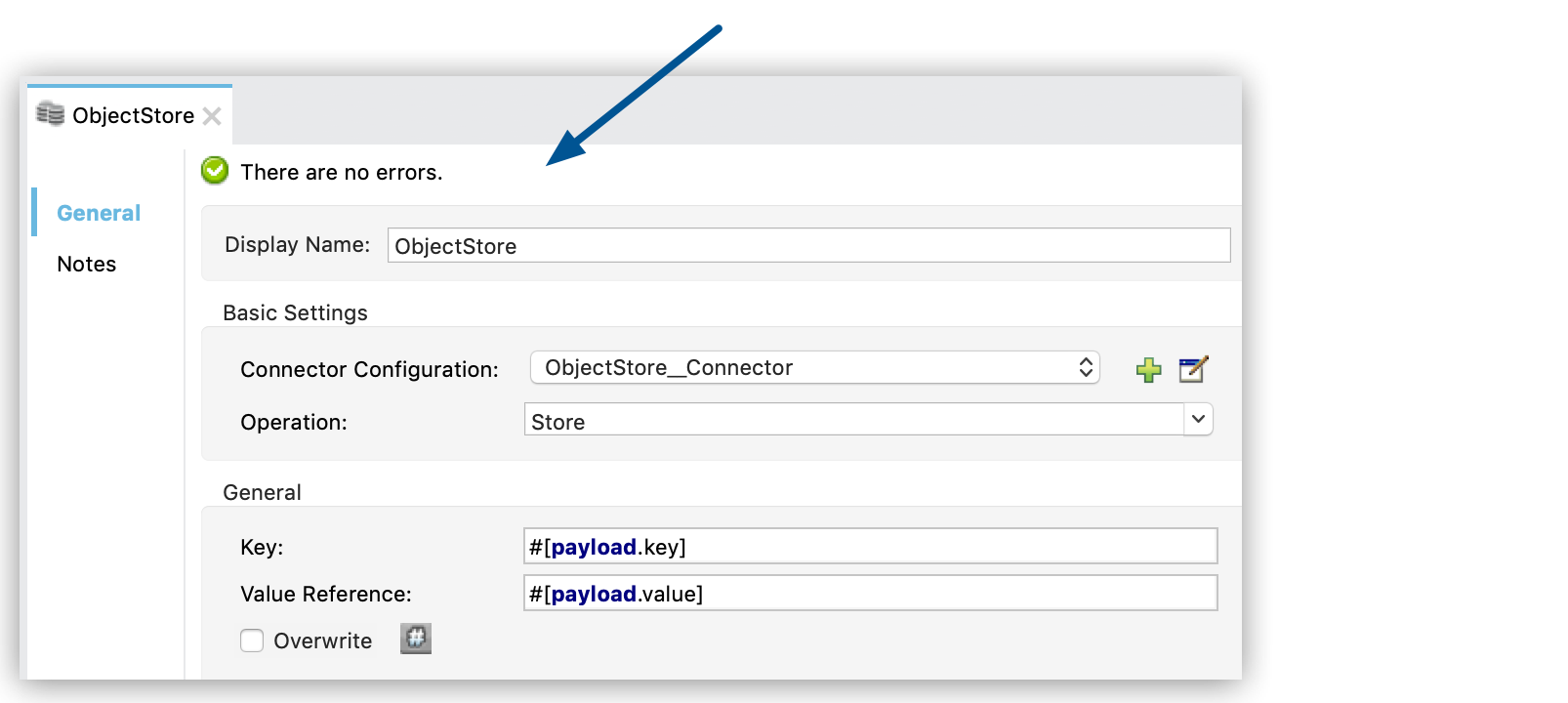The image size is (1568, 703).
Task: Toggle the Overwrite checkbox
Action: pos(252,641)
